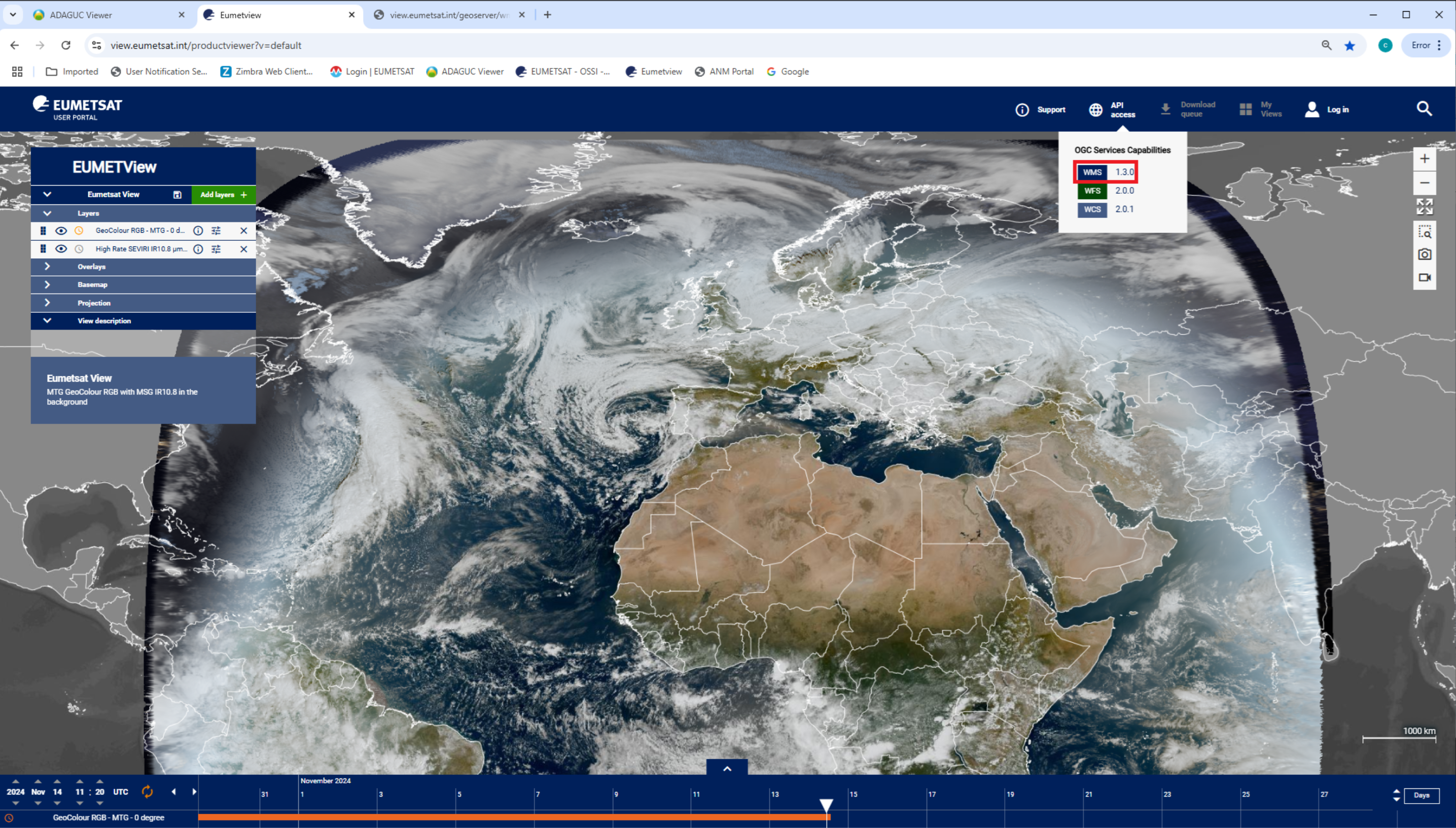The image size is (1456, 828).
Task: Toggle the grey clock on High Rate SEVIRI layer
Action: 79,249
